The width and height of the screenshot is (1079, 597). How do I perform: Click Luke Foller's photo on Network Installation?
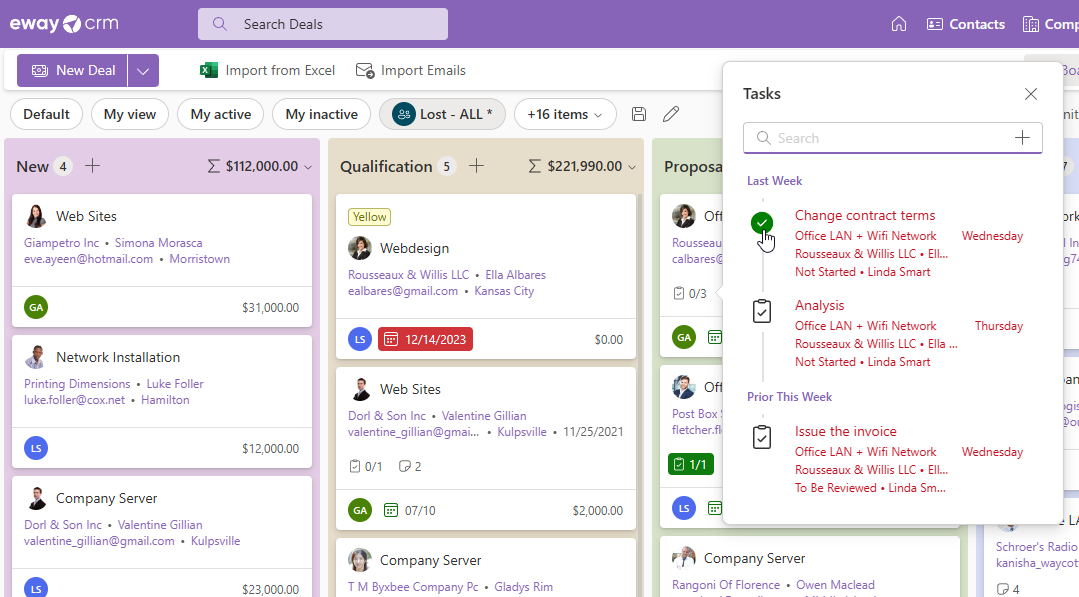36,357
